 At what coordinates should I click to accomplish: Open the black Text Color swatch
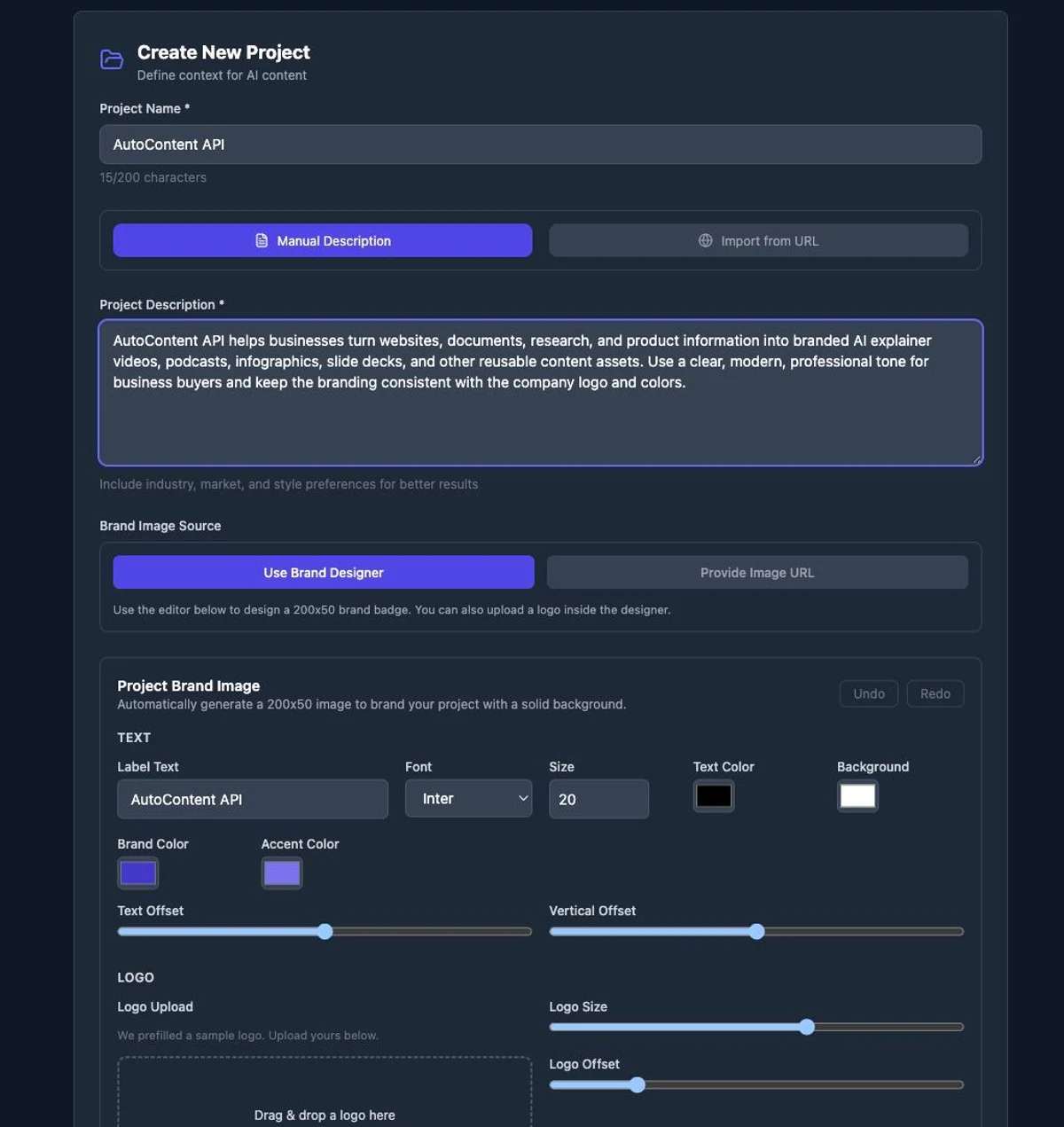coord(714,796)
